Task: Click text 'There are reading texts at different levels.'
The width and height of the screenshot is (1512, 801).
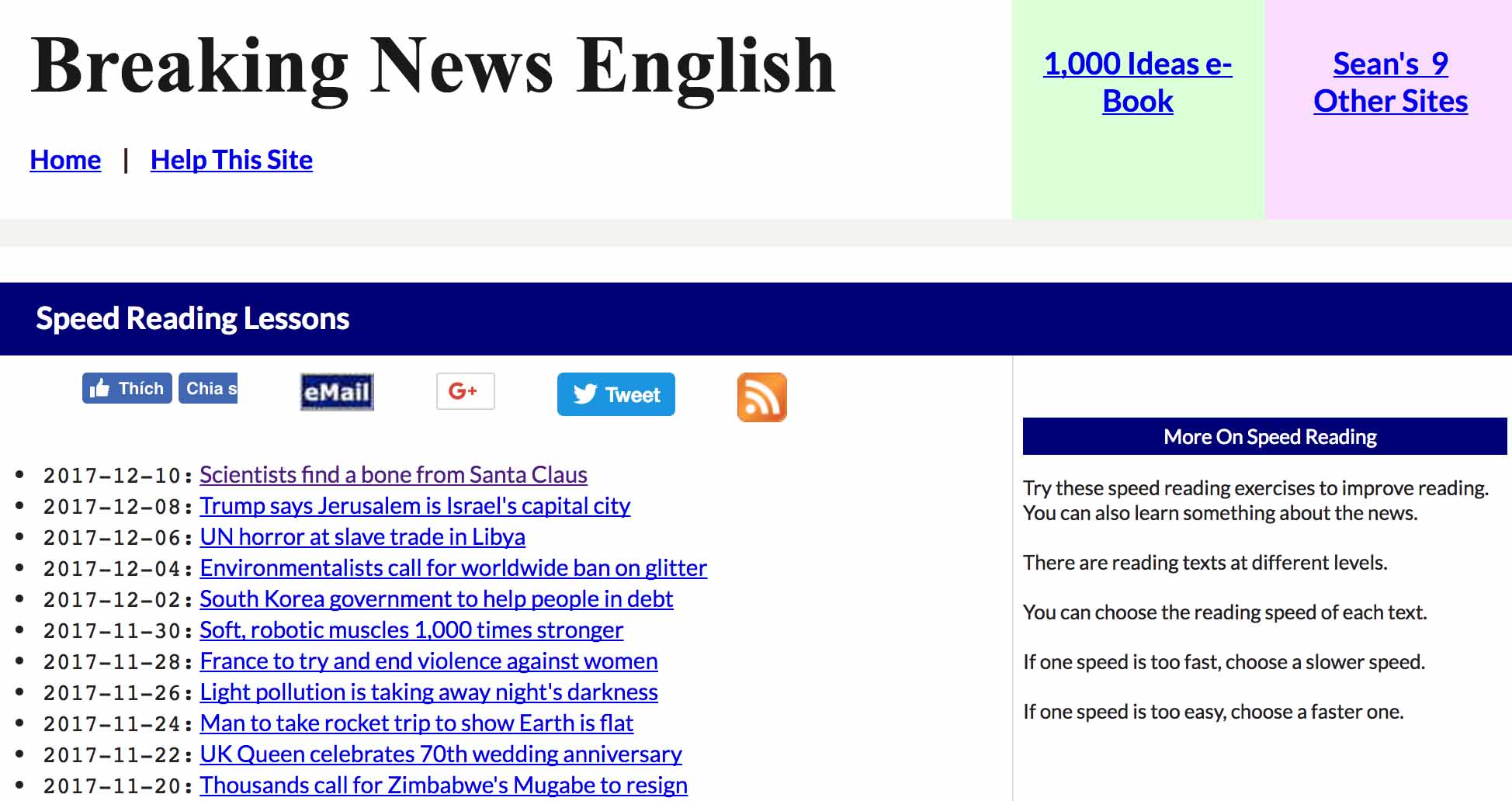Action: tap(1205, 563)
